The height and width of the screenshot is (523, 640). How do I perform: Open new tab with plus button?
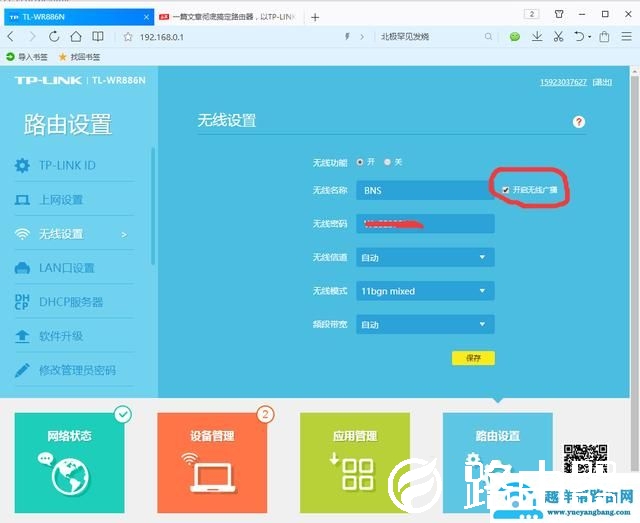tap(315, 17)
